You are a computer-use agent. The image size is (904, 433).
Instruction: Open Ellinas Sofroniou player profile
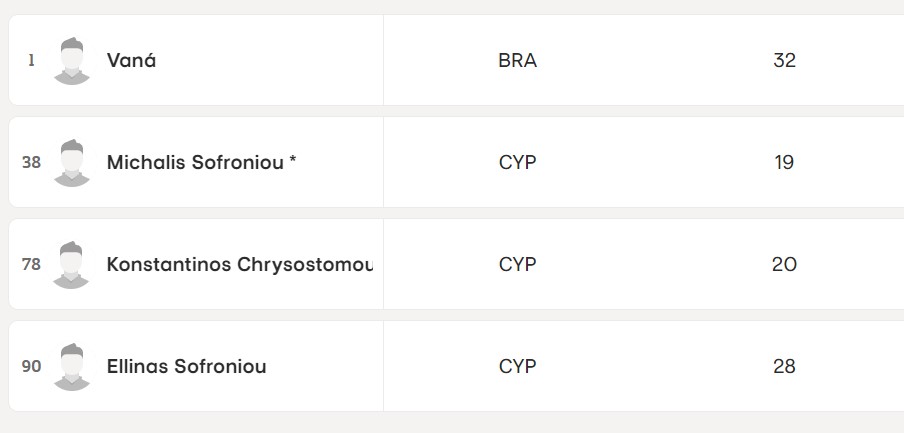pyautogui.click(x=186, y=367)
